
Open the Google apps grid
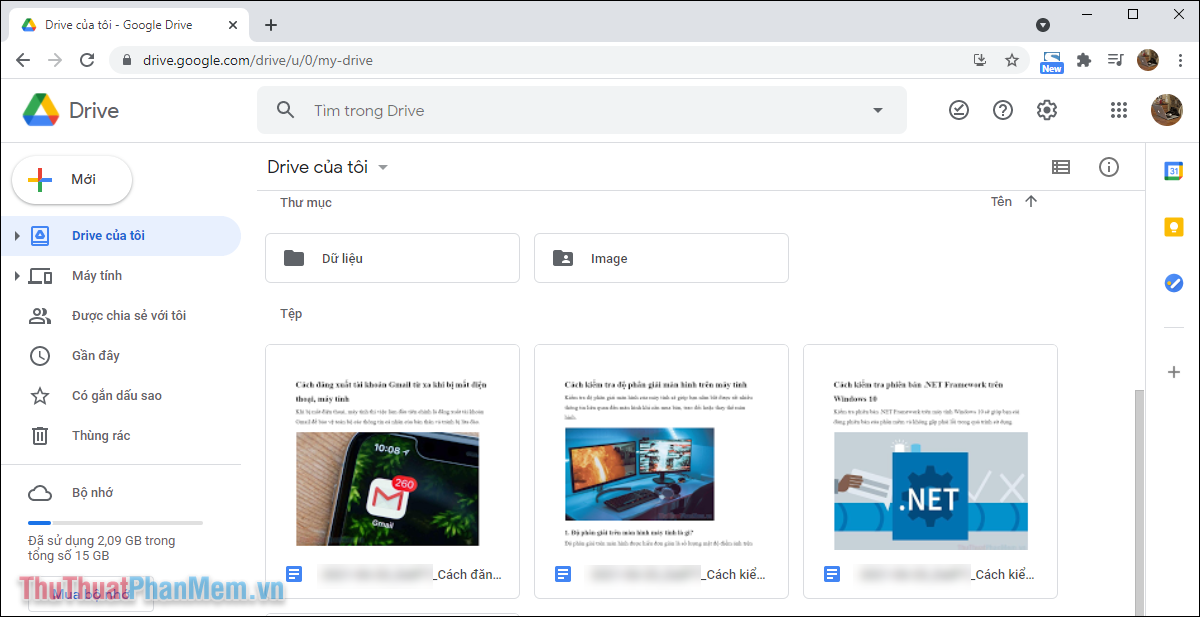pyautogui.click(x=1119, y=110)
